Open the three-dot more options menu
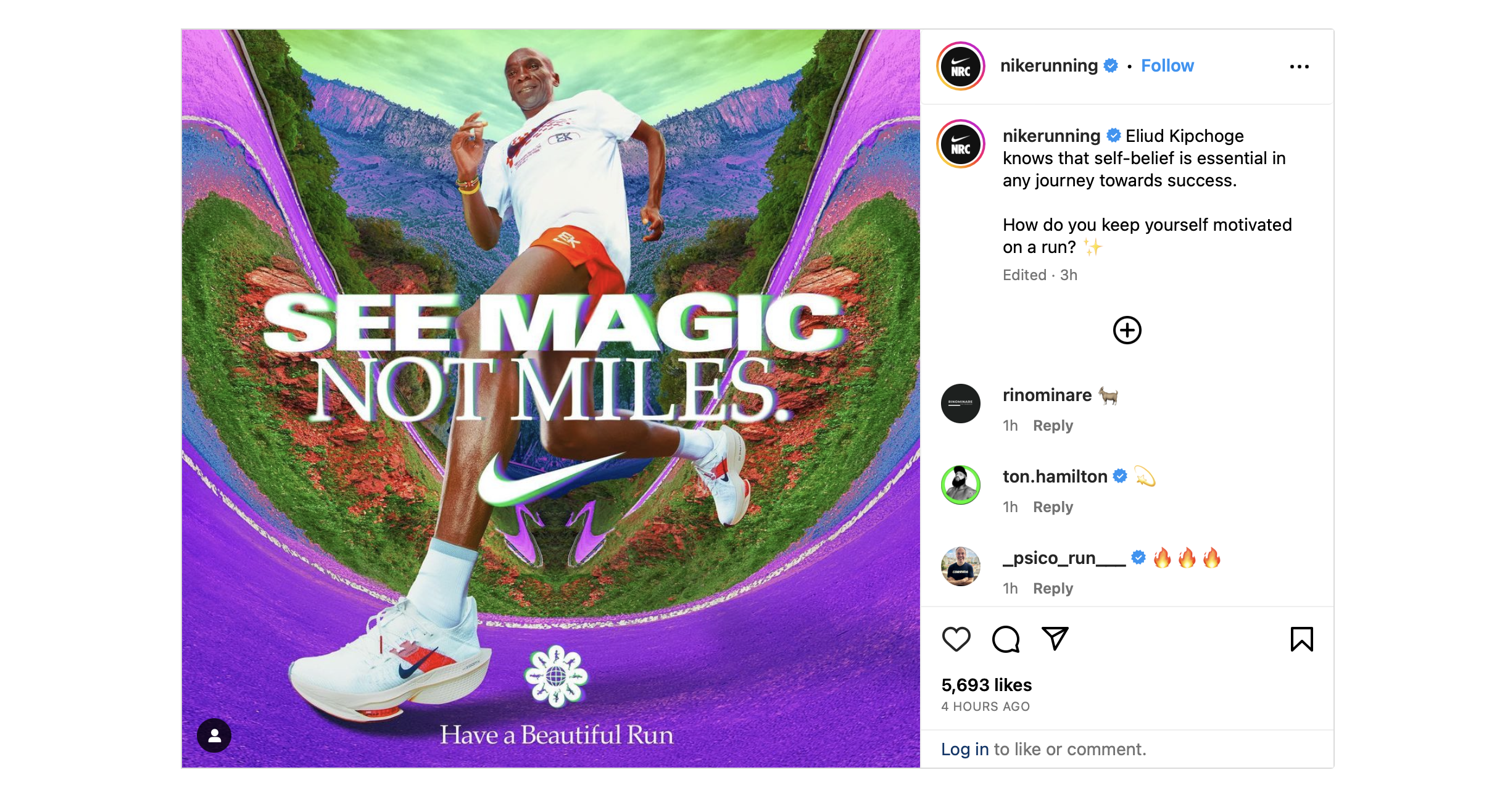This screenshot has width=1497, height=812. pyautogui.click(x=1299, y=67)
